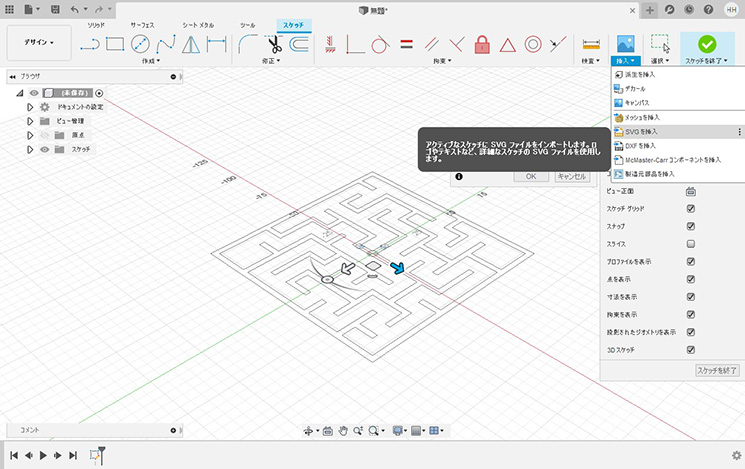Click スケッチを終了 button in palette

pyautogui.click(x=717, y=370)
